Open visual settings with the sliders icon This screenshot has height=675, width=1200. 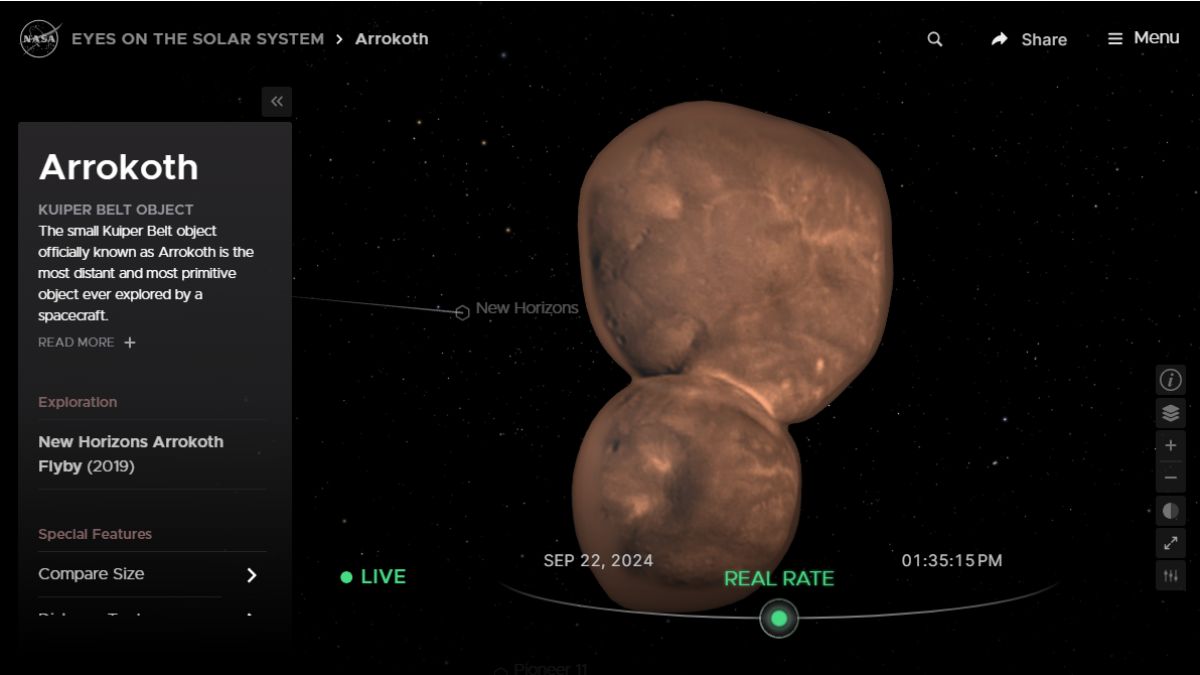(1170, 576)
